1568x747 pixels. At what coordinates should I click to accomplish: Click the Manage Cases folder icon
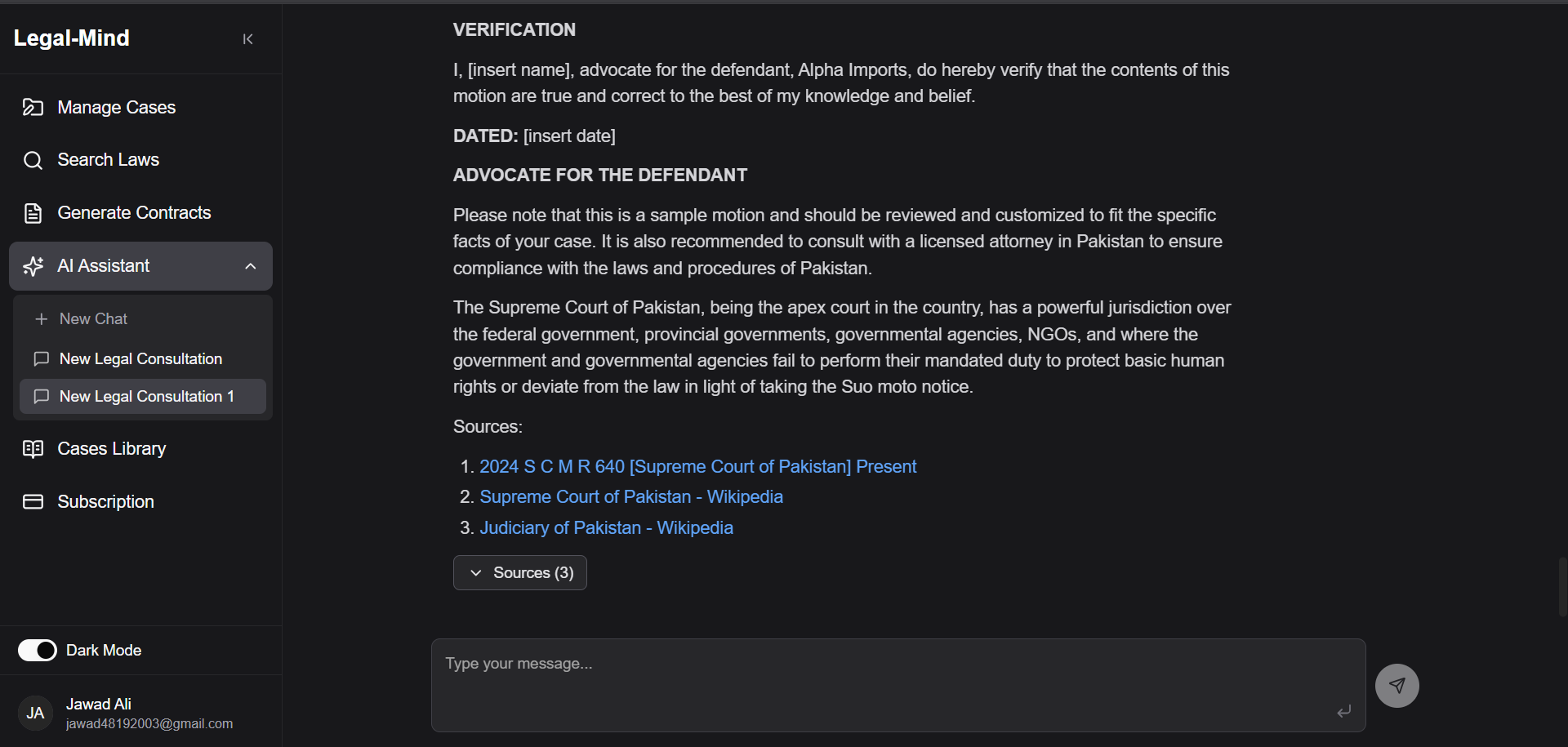click(x=33, y=108)
